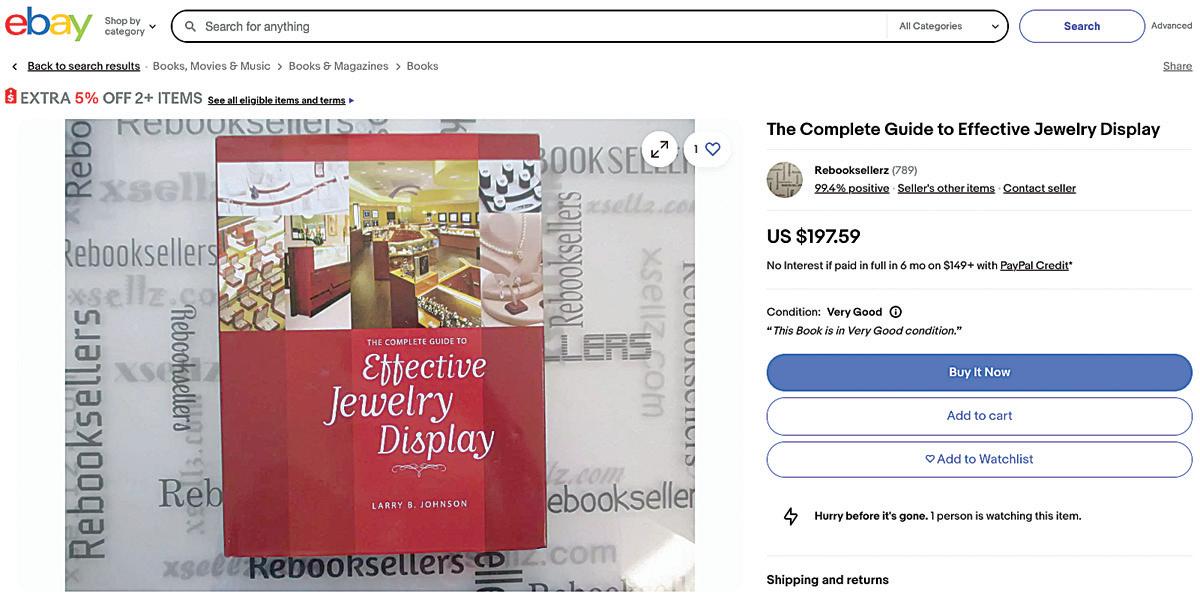Toggle Add to Watchlist
The width and height of the screenshot is (1200, 596).
pos(979,460)
